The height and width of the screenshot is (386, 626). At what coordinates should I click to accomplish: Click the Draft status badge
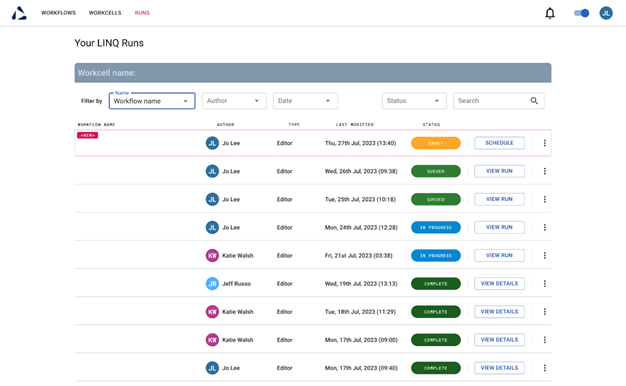tap(436, 143)
